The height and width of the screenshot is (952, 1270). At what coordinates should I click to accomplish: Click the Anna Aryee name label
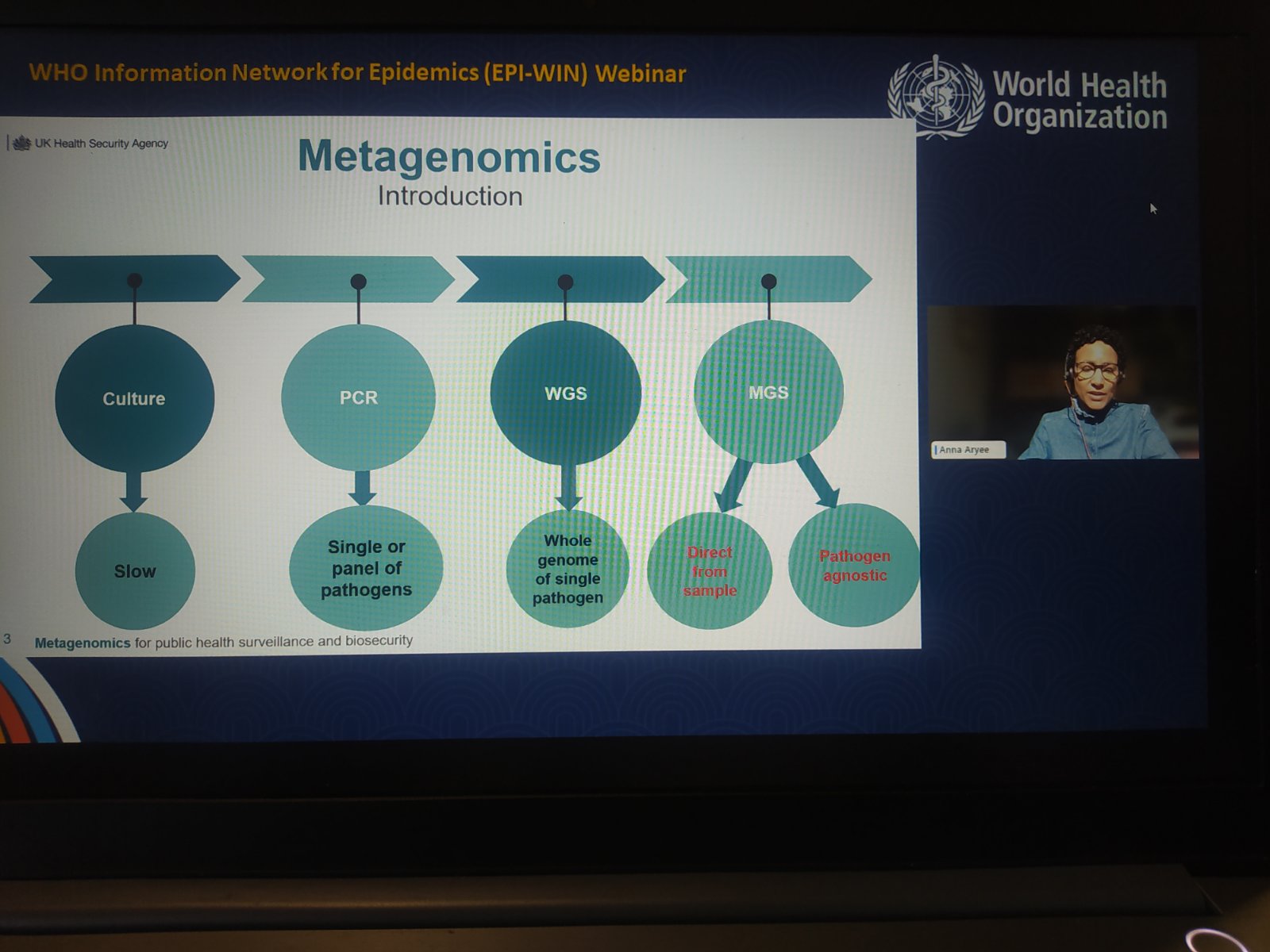tap(967, 450)
